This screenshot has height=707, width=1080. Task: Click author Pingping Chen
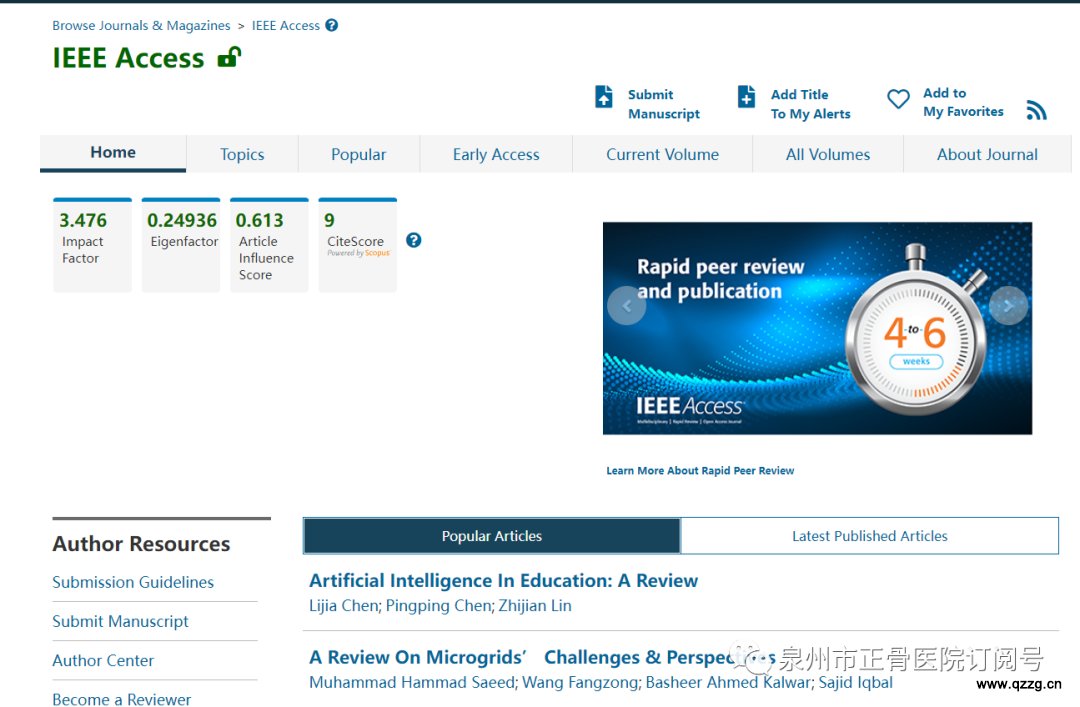pos(439,606)
